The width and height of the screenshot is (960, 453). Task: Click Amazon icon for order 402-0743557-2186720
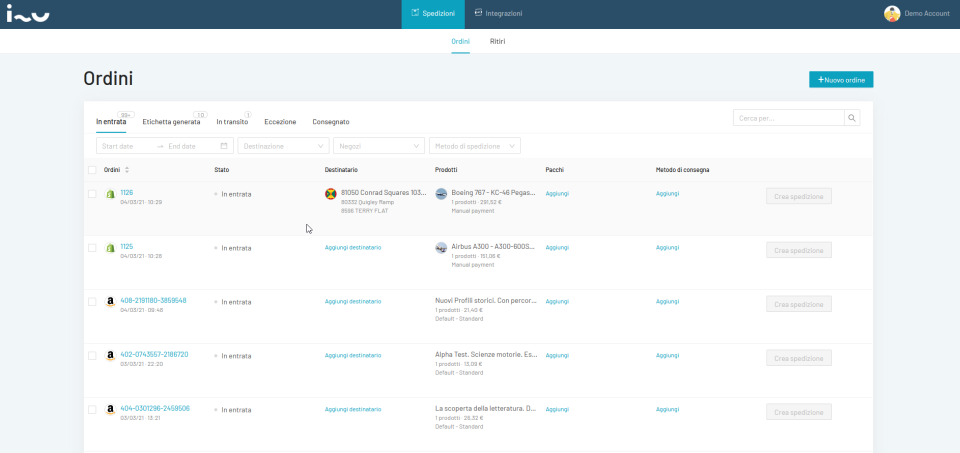pyautogui.click(x=110, y=356)
